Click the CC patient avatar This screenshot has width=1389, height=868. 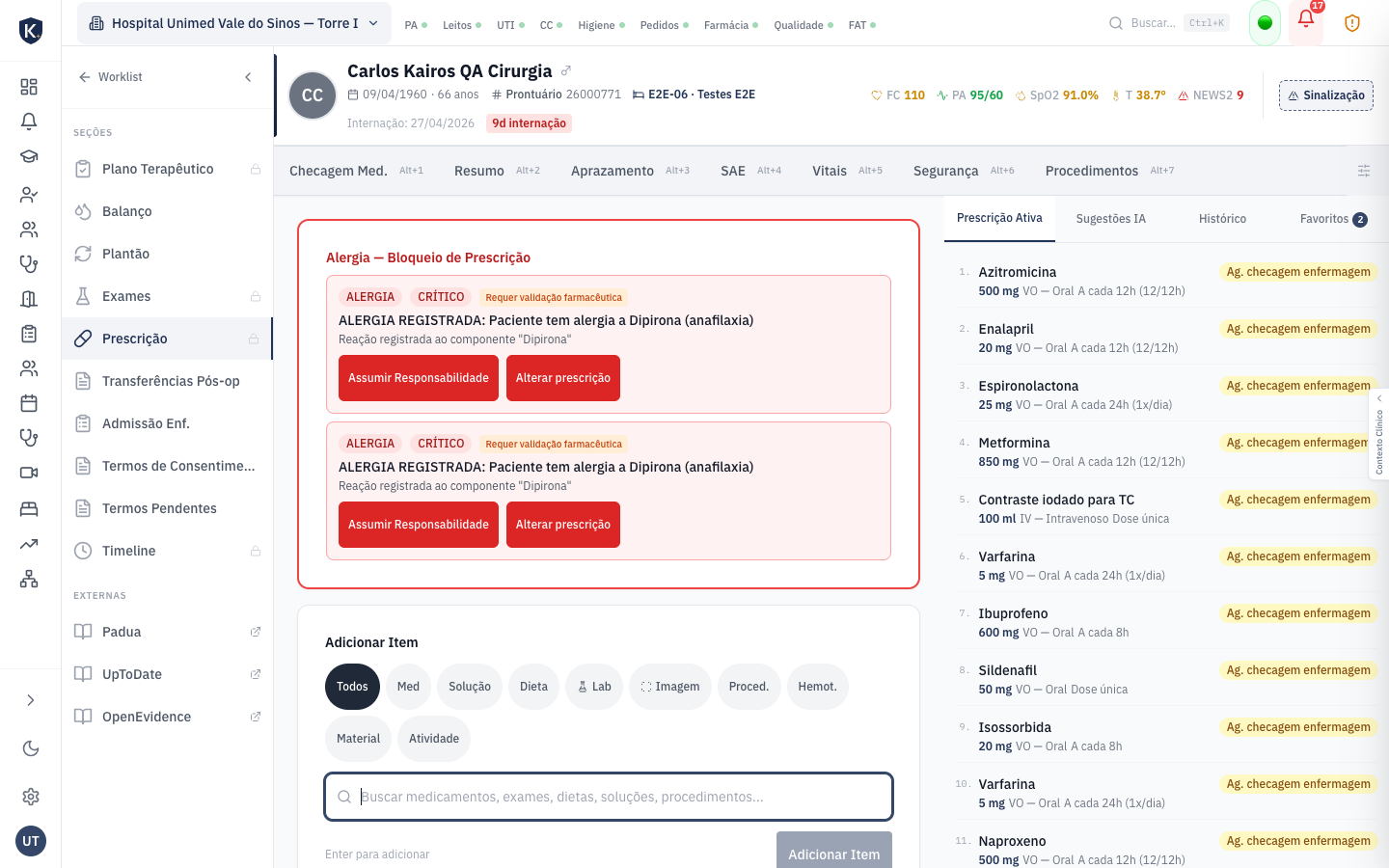[313, 95]
